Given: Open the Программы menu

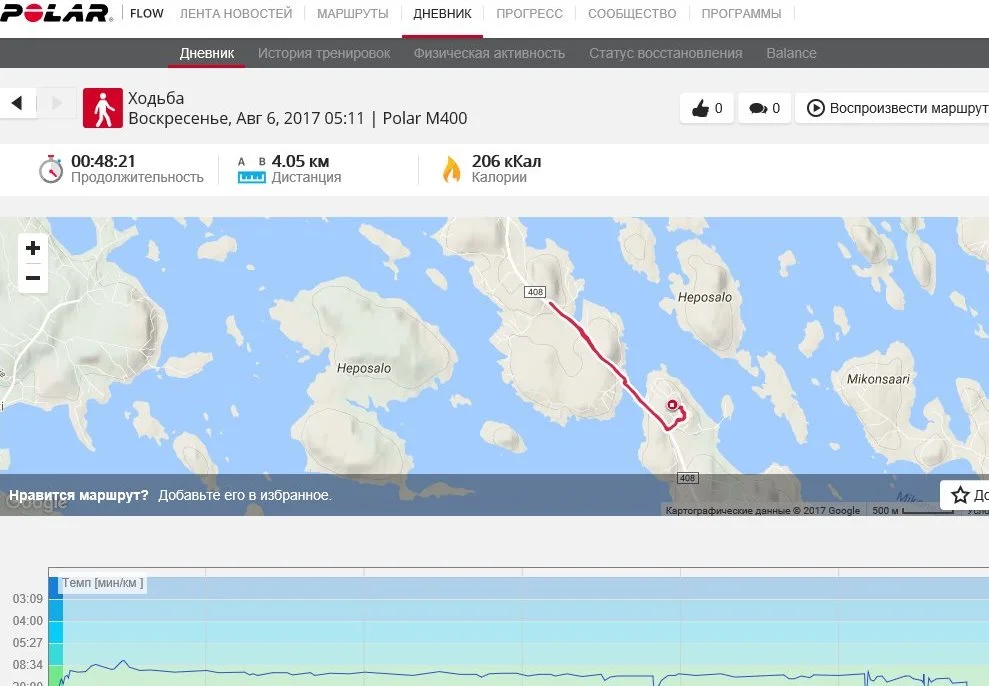Looking at the screenshot, I should pyautogui.click(x=741, y=13).
